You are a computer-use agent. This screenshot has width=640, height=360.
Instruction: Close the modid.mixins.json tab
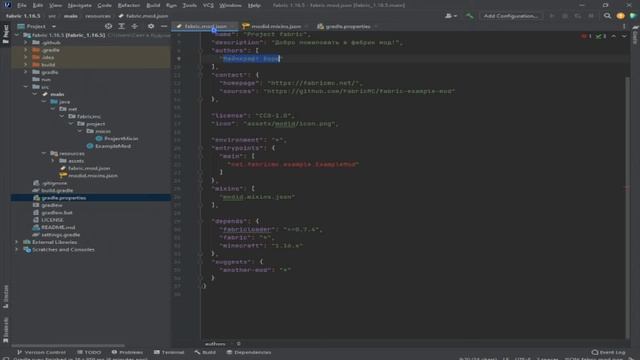306,26
